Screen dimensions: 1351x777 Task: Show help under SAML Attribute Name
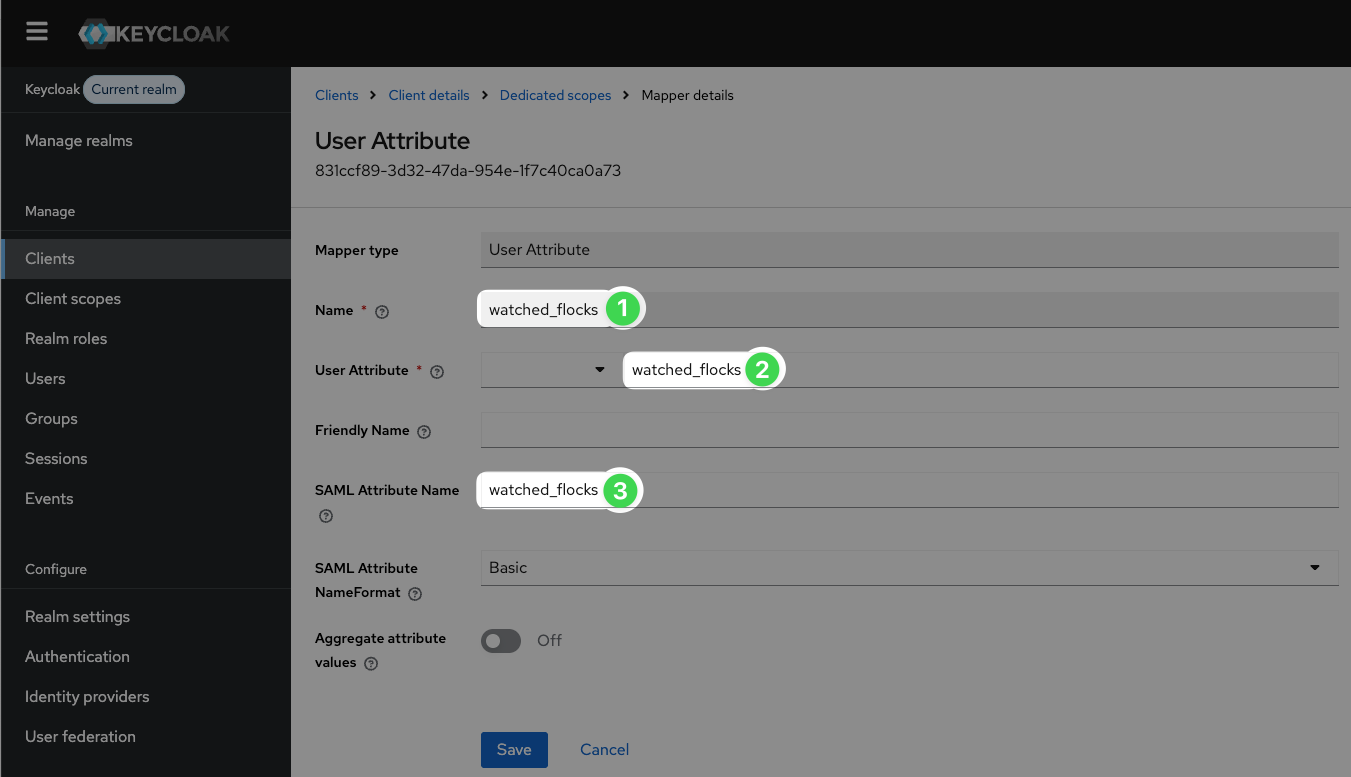[325, 516]
